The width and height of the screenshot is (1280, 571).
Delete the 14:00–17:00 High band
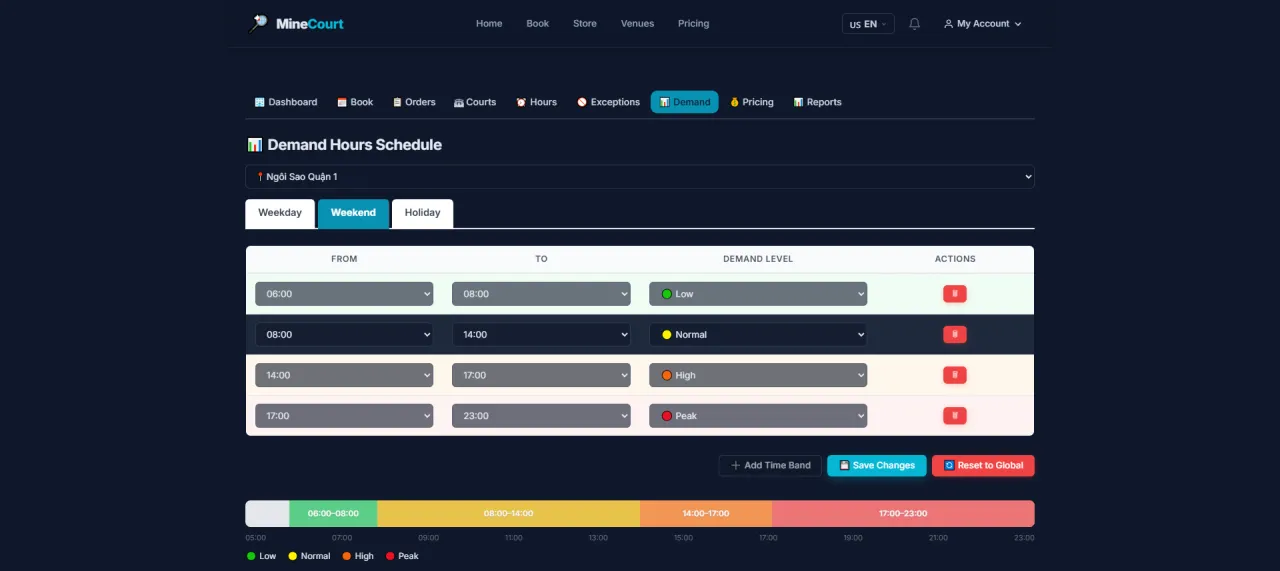click(955, 375)
